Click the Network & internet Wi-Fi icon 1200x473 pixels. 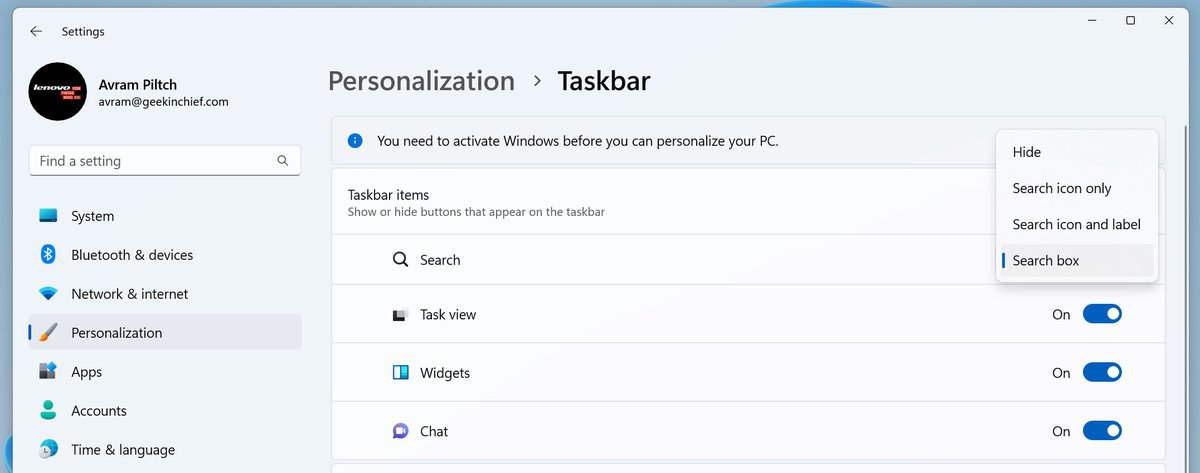pos(48,294)
